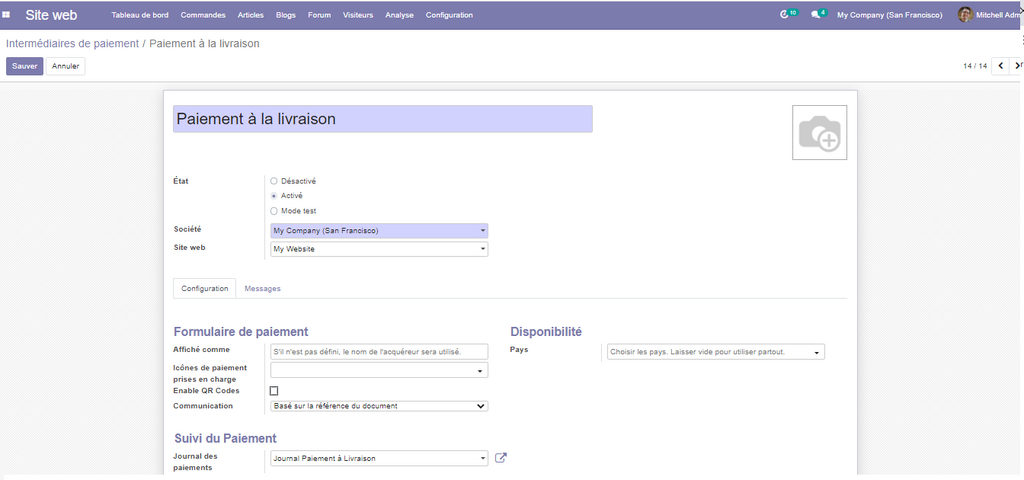Open Intermédiaires de paiement breadcrumb link
1024x480 pixels.
coord(72,44)
